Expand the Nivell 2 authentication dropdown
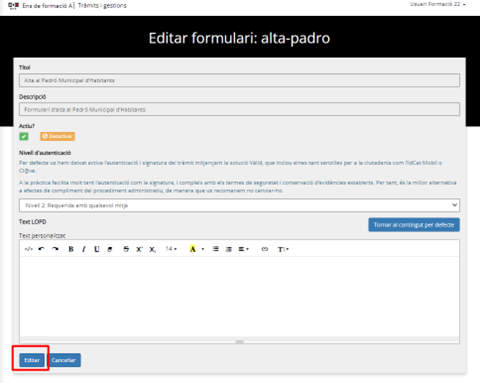The image size is (480, 383). tap(239, 205)
